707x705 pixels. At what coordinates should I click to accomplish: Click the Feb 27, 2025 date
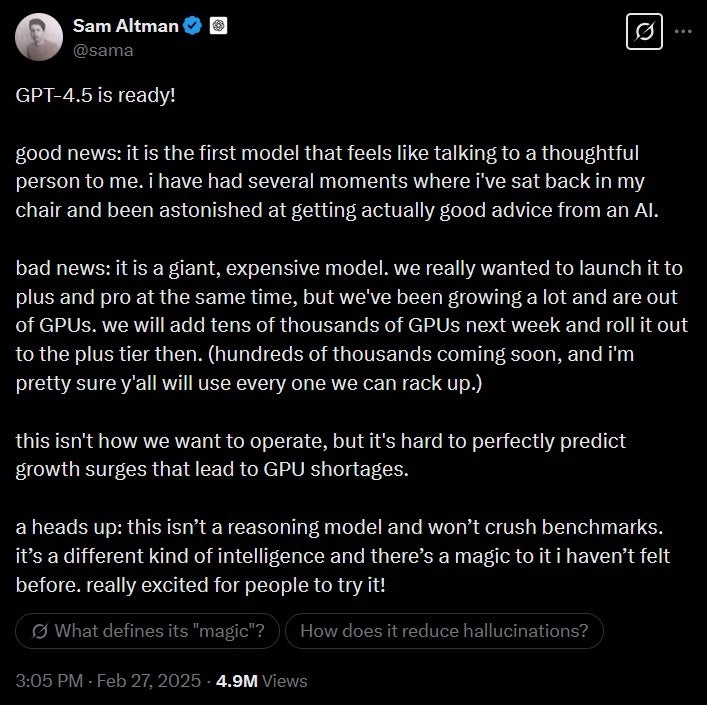148,681
